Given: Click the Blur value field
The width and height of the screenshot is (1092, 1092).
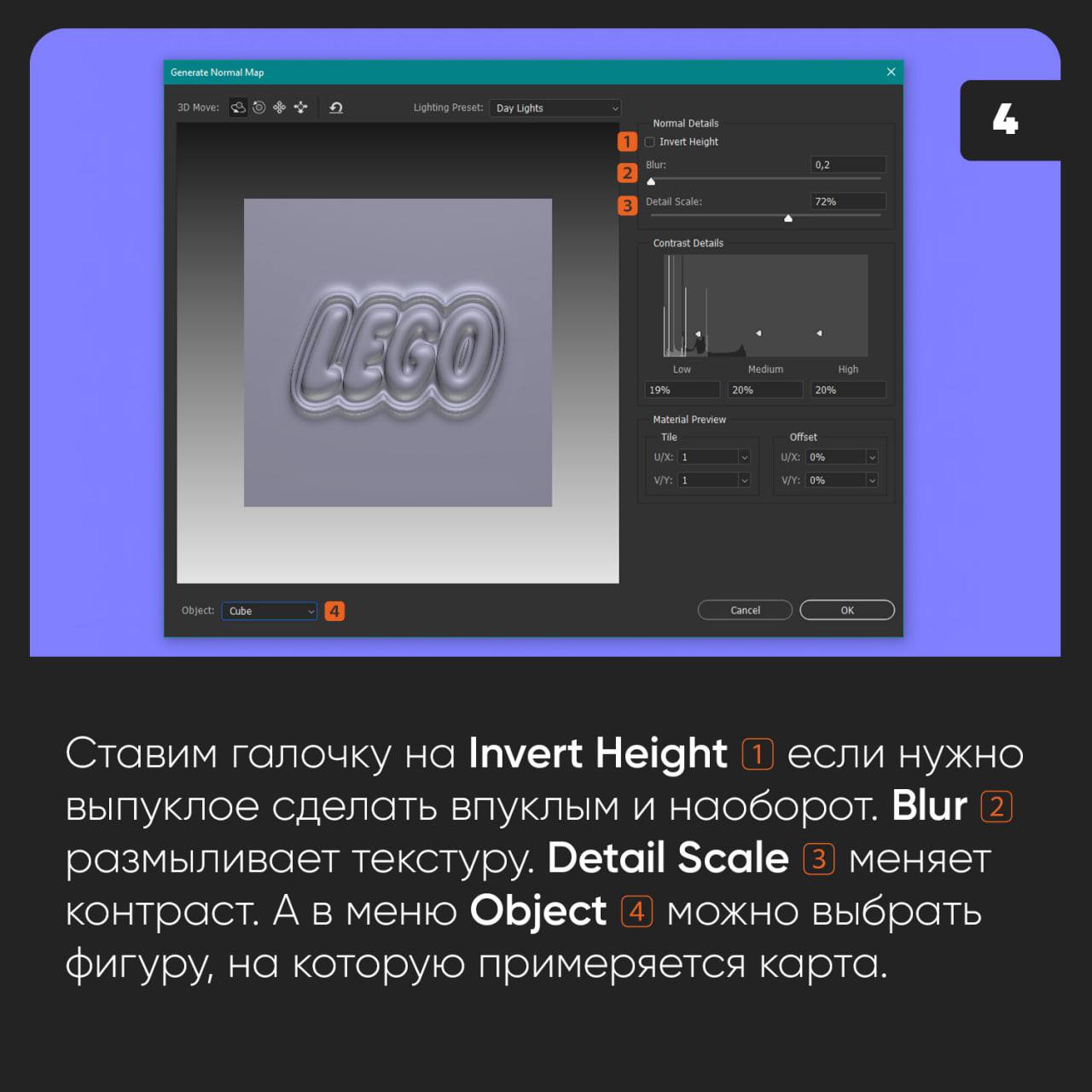Looking at the screenshot, I should coord(848,165).
